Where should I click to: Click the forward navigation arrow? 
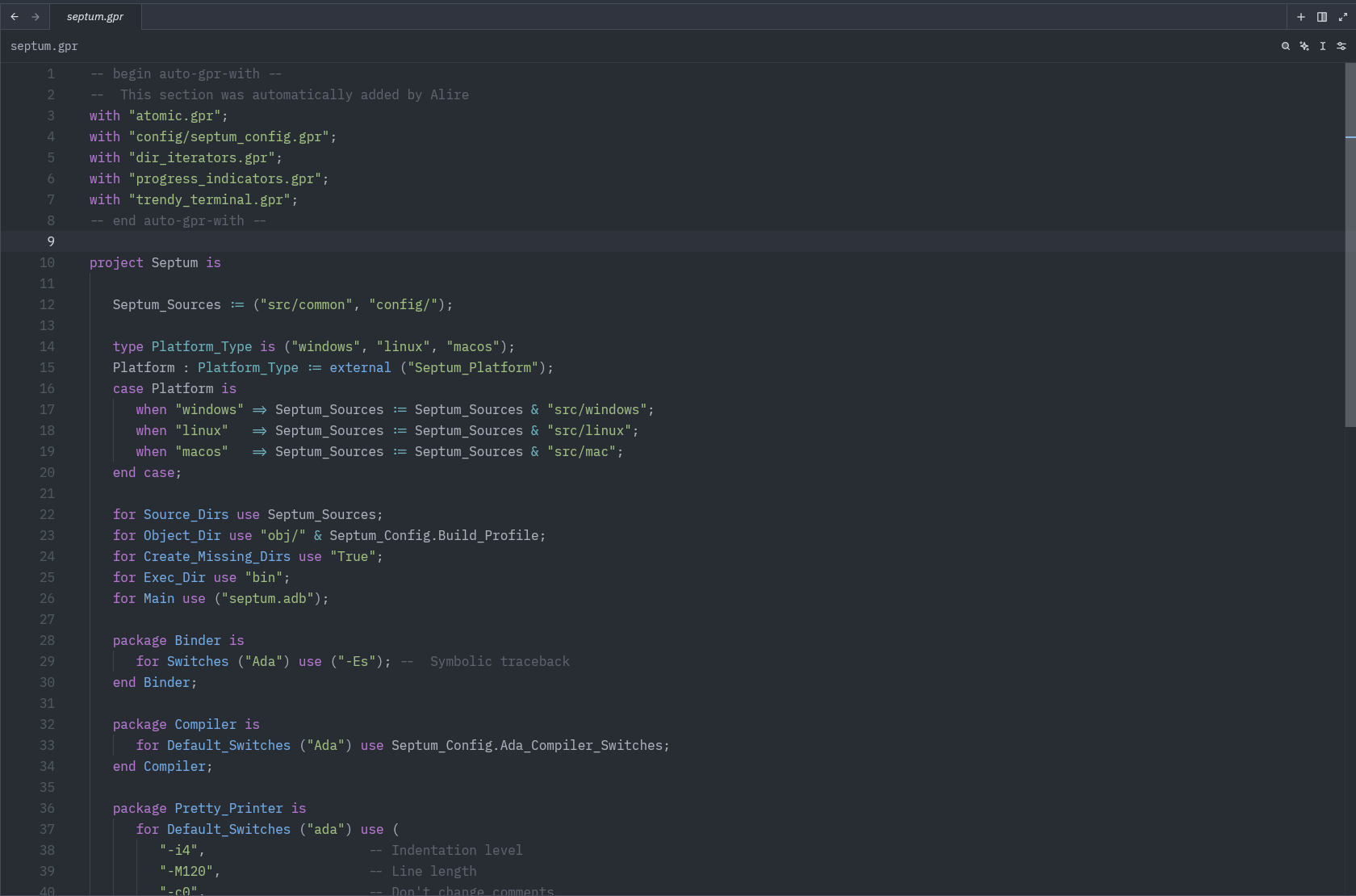36,16
